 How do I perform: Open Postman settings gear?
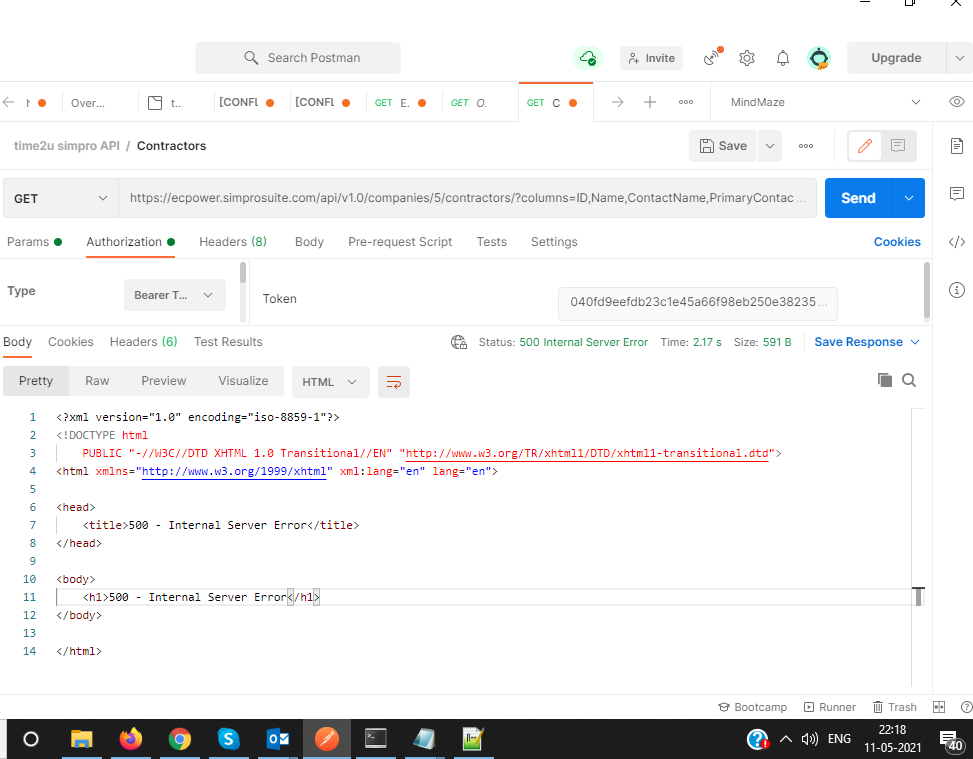click(747, 58)
